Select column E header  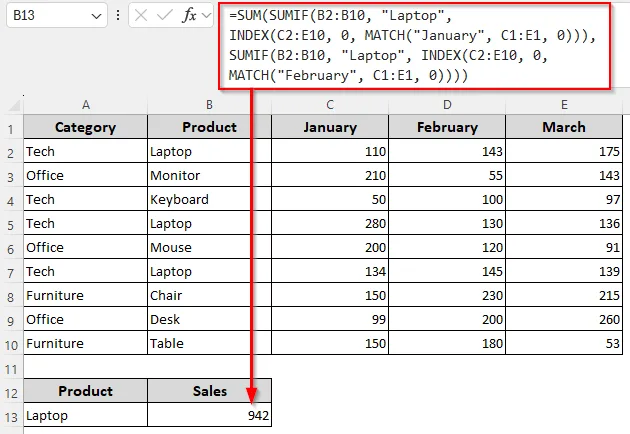coord(564,105)
